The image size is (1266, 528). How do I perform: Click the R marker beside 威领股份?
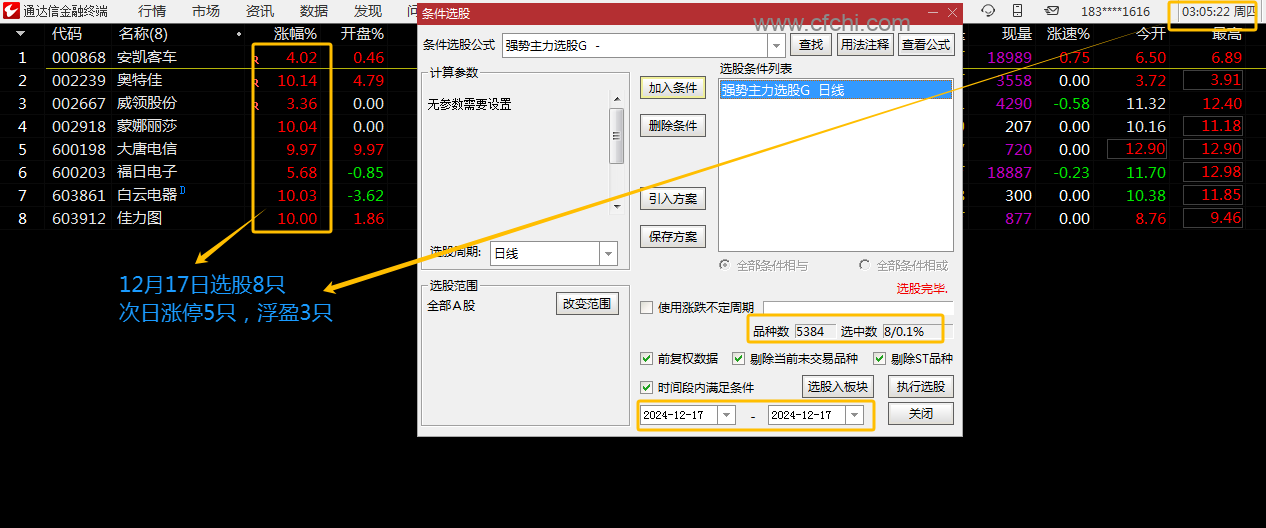pos(256,106)
